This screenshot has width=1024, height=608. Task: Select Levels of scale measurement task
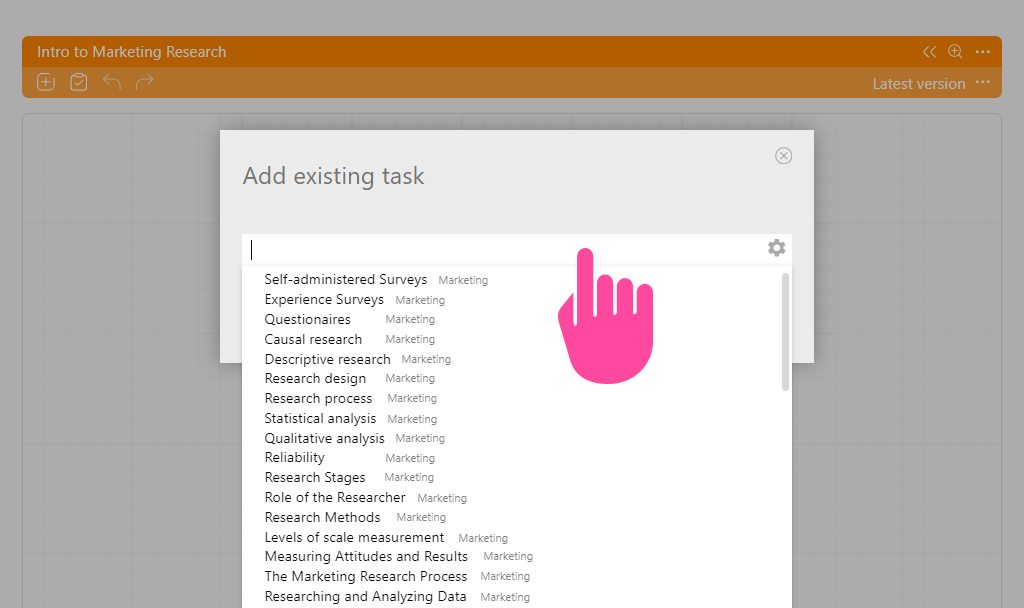click(x=354, y=537)
